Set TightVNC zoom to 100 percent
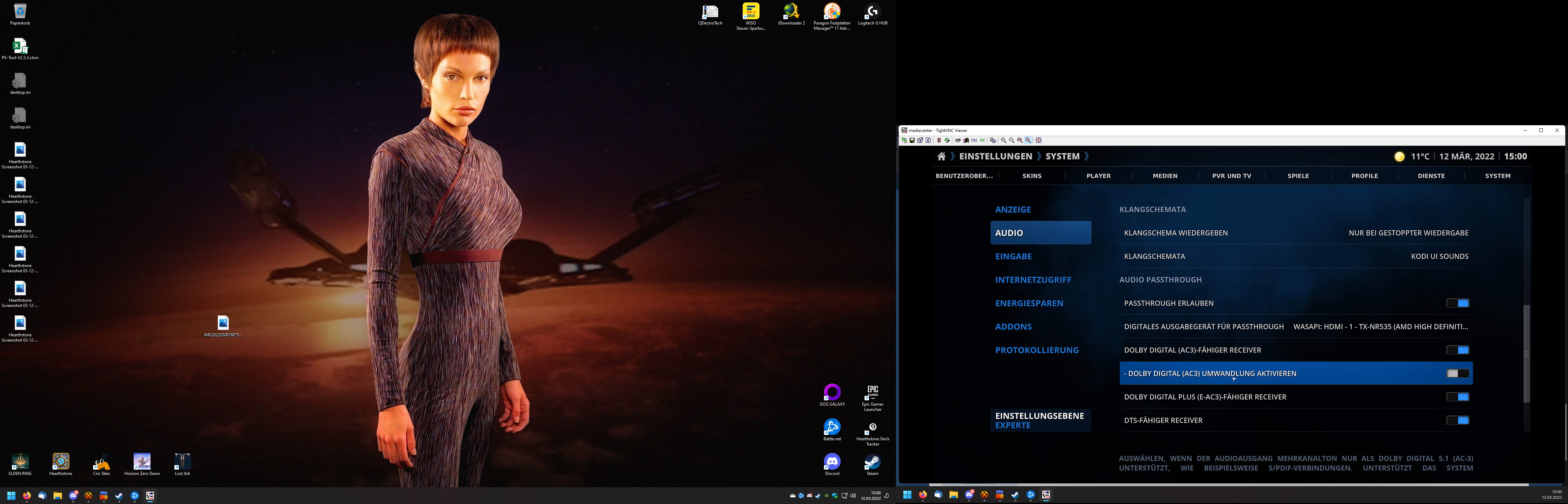The width and height of the screenshot is (1568, 504). point(1020,141)
